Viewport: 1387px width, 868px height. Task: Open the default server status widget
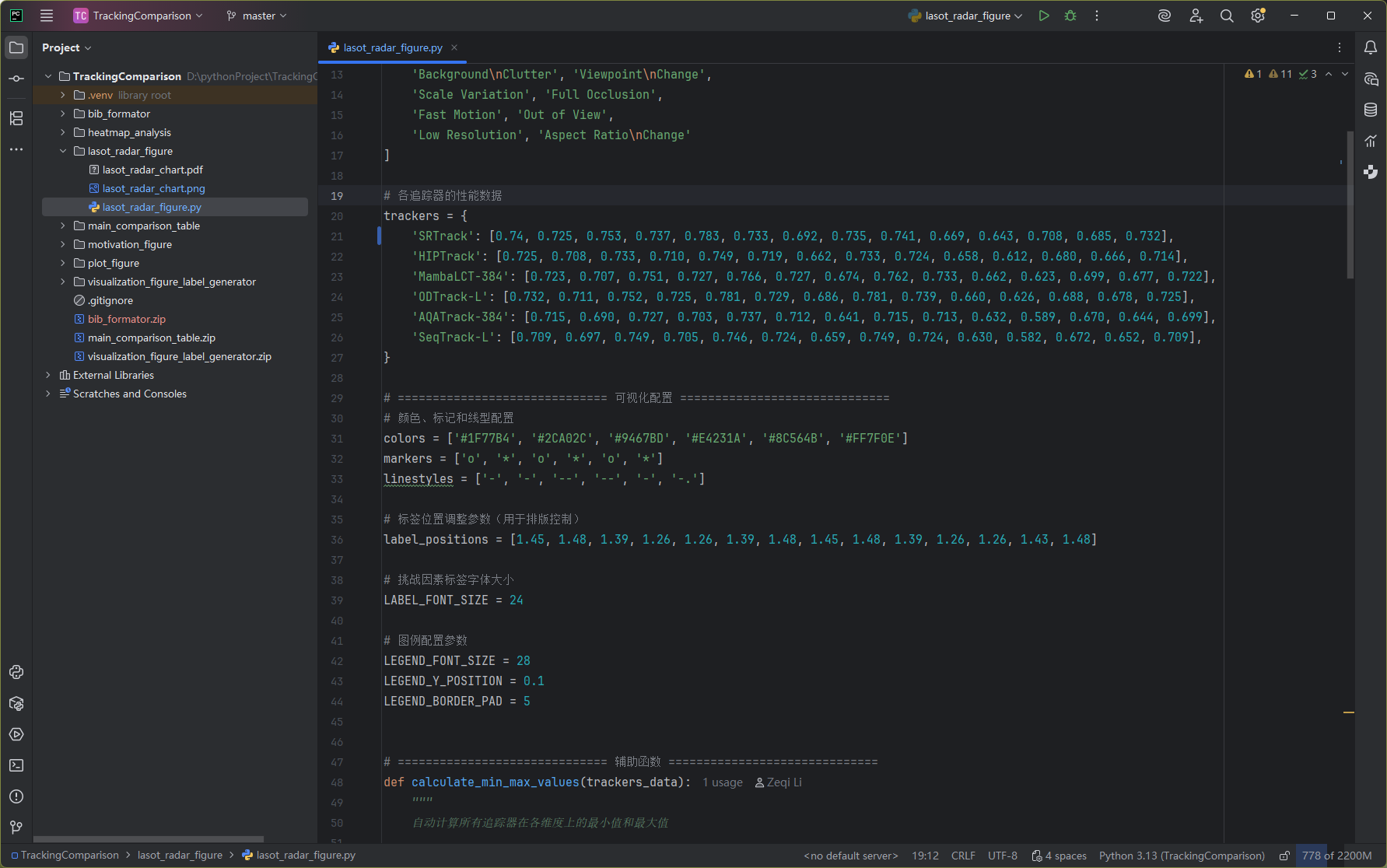851,856
